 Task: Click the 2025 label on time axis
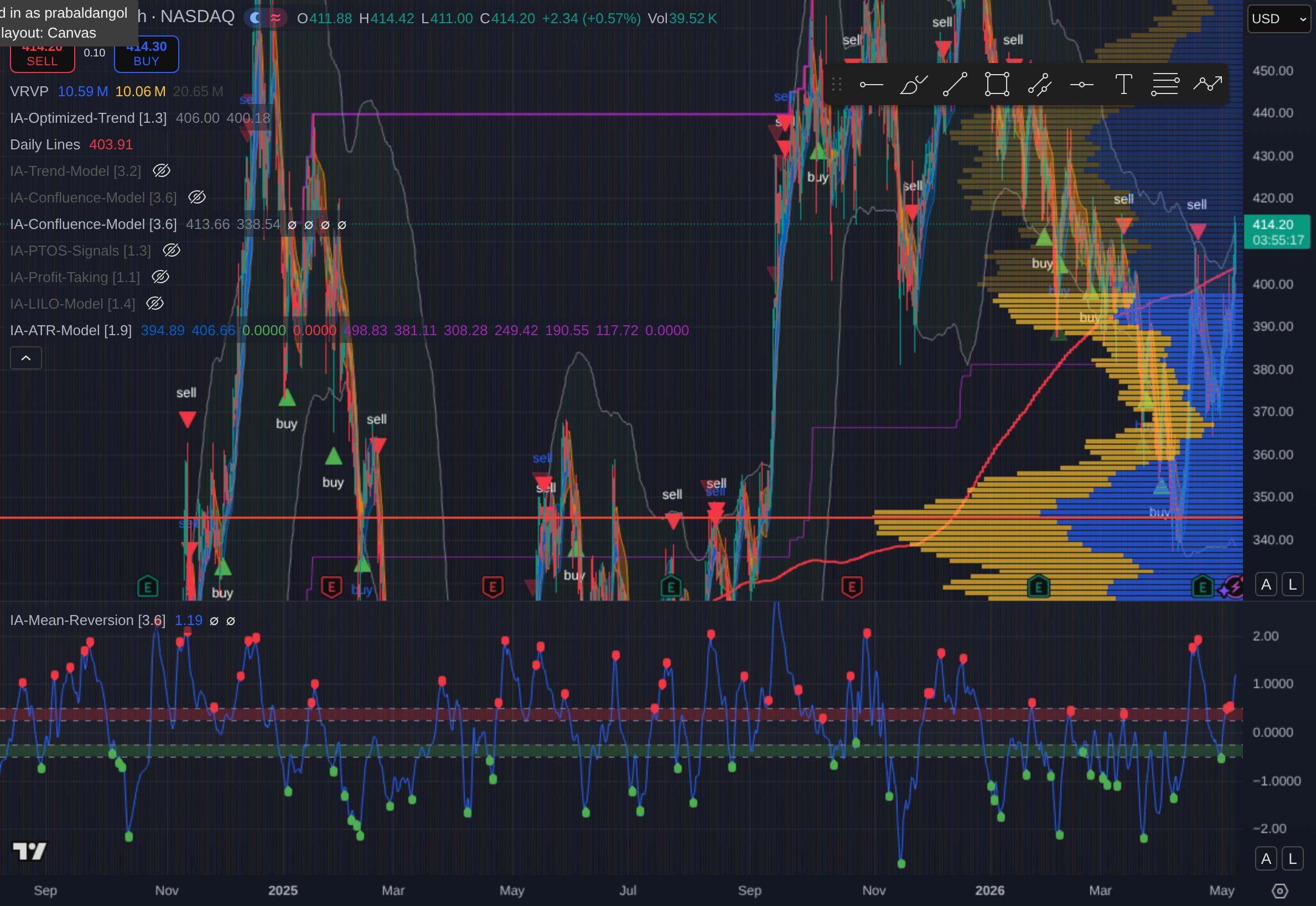click(x=283, y=891)
